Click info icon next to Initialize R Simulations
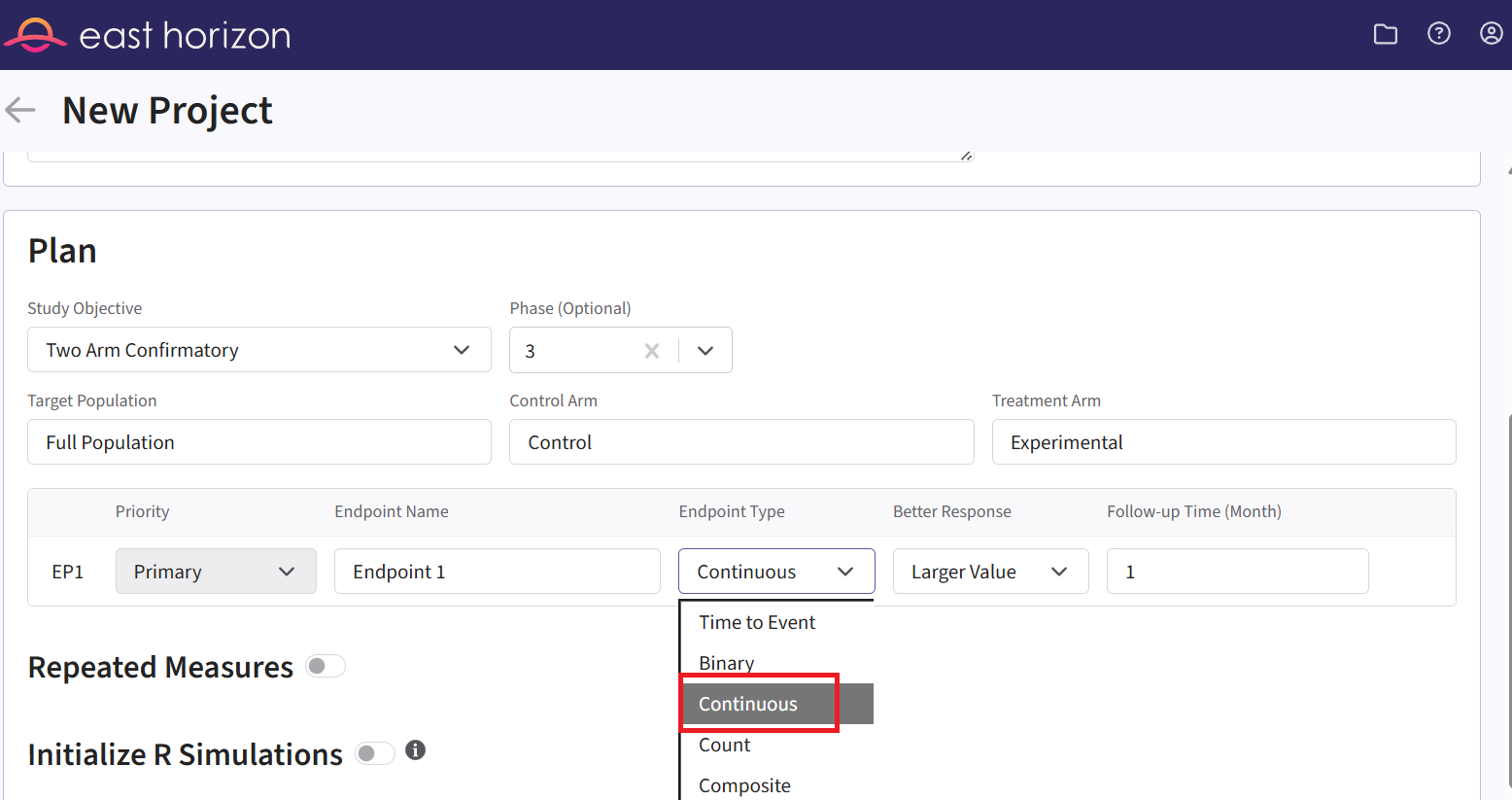Image resolution: width=1512 pixels, height=800 pixels. [x=415, y=749]
